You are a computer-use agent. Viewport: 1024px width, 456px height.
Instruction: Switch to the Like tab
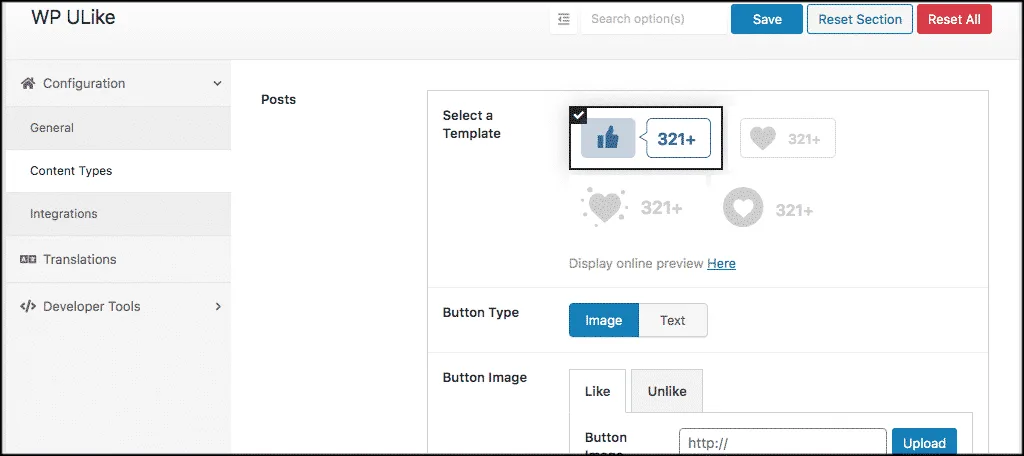click(x=598, y=391)
